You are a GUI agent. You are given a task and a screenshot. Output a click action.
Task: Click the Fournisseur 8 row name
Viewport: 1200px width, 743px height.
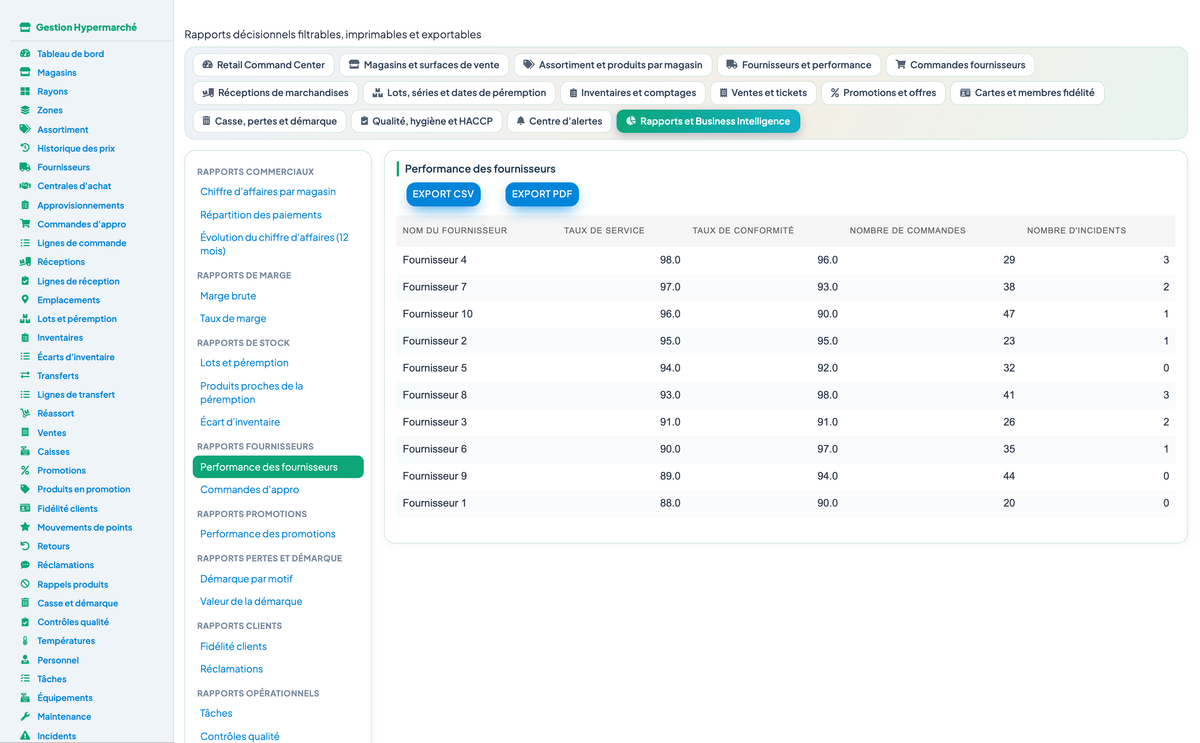(x=435, y=395)
